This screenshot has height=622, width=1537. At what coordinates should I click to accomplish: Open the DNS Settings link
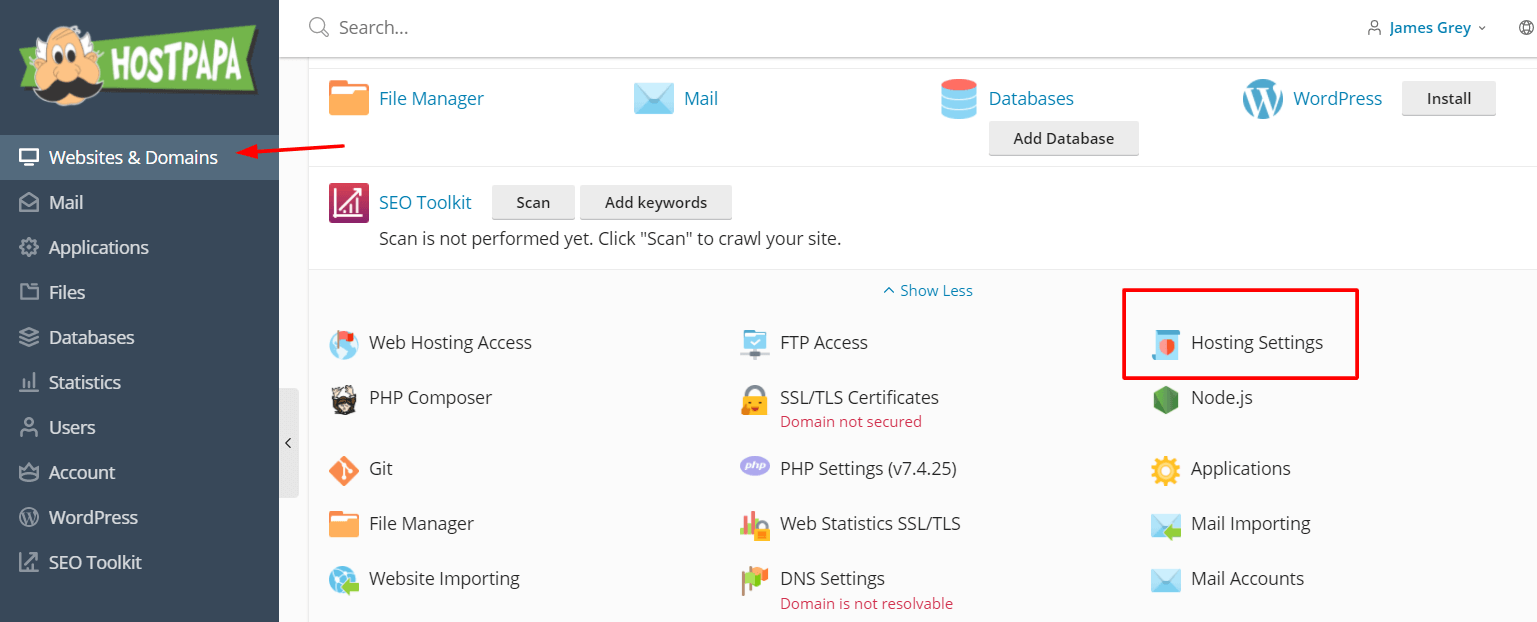[832, 578]
